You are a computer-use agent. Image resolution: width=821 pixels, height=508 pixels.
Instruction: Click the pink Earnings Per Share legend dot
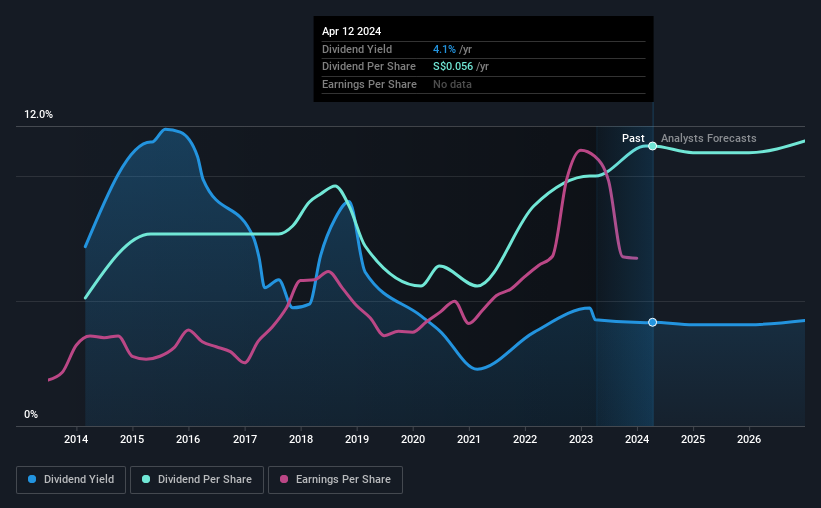(x=284, y=479)
